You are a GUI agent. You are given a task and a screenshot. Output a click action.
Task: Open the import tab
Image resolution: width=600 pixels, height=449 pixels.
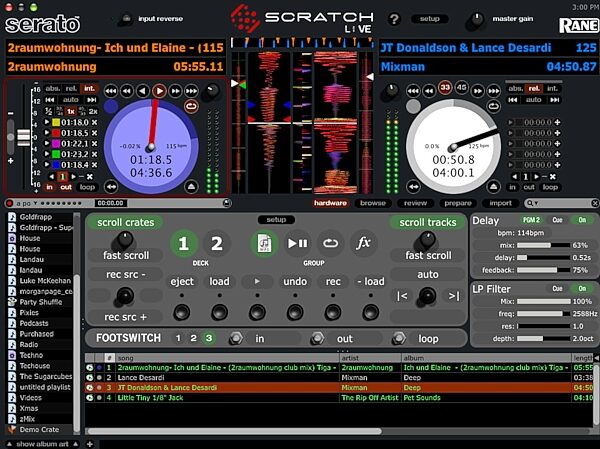point(501,203)
